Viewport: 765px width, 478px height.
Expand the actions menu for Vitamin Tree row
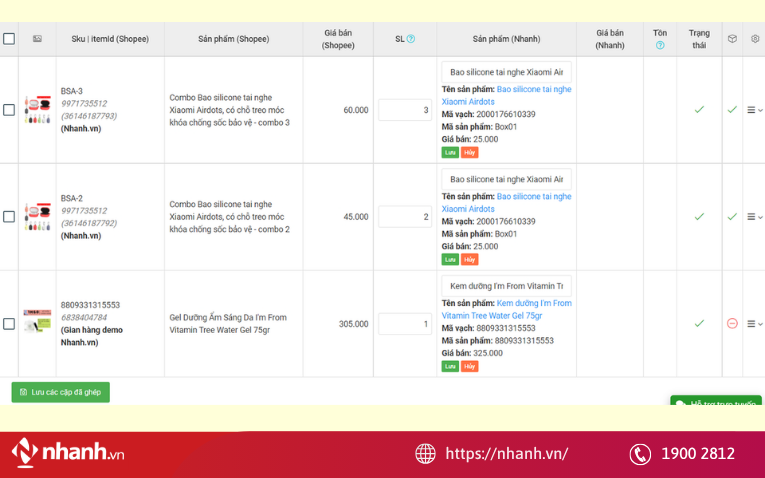click(x=754, y=324)
